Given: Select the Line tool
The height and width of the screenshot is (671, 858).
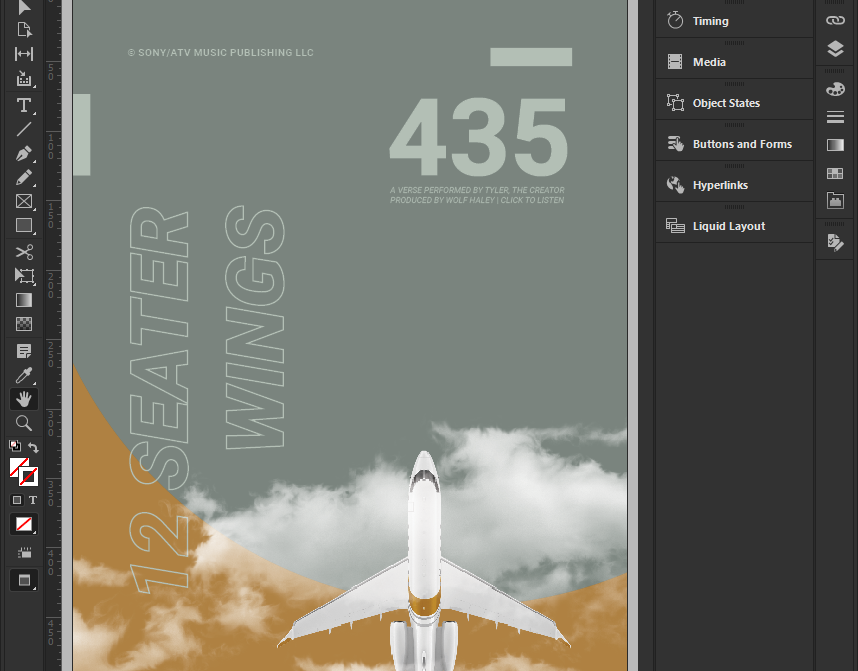Looking at the screenshot, I should coord(24,129).
